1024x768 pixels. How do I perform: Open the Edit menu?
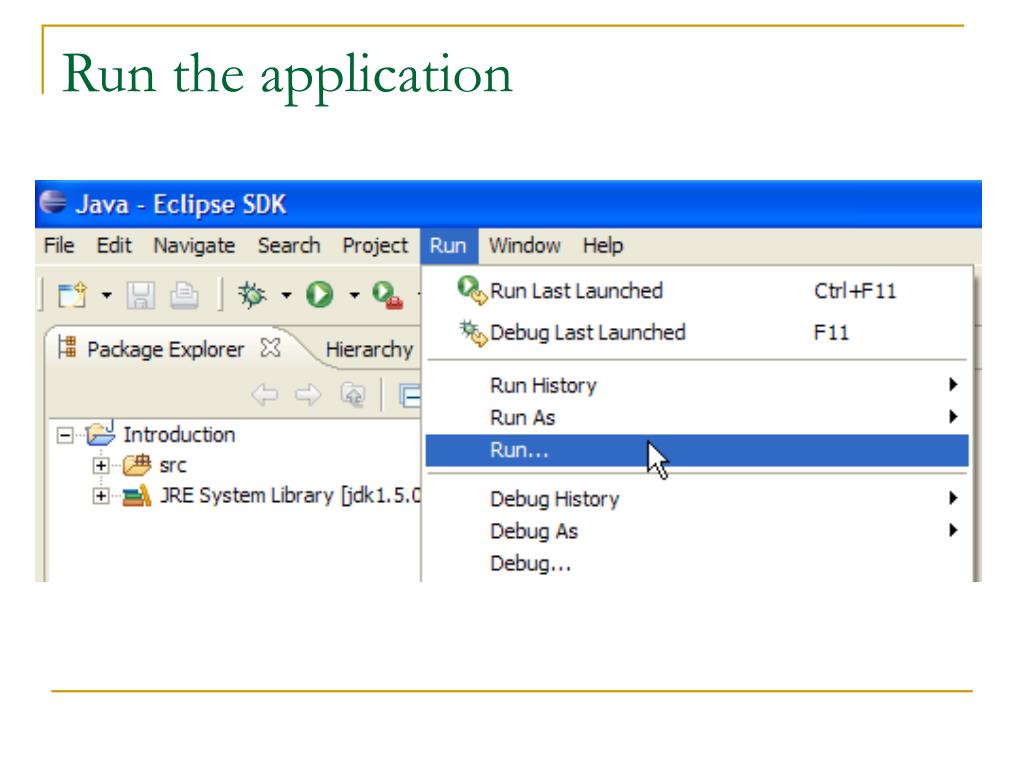[114, 246]
